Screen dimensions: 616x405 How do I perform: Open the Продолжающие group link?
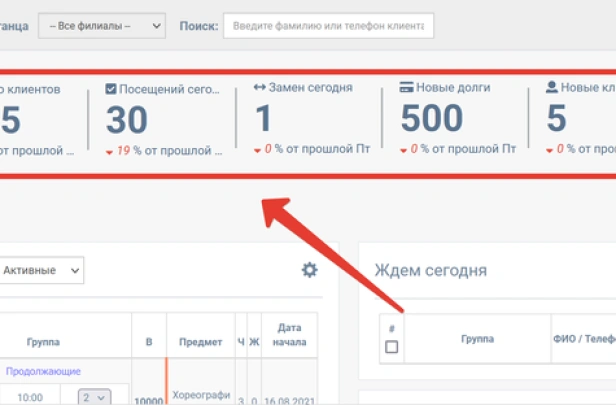pos(43,371)
